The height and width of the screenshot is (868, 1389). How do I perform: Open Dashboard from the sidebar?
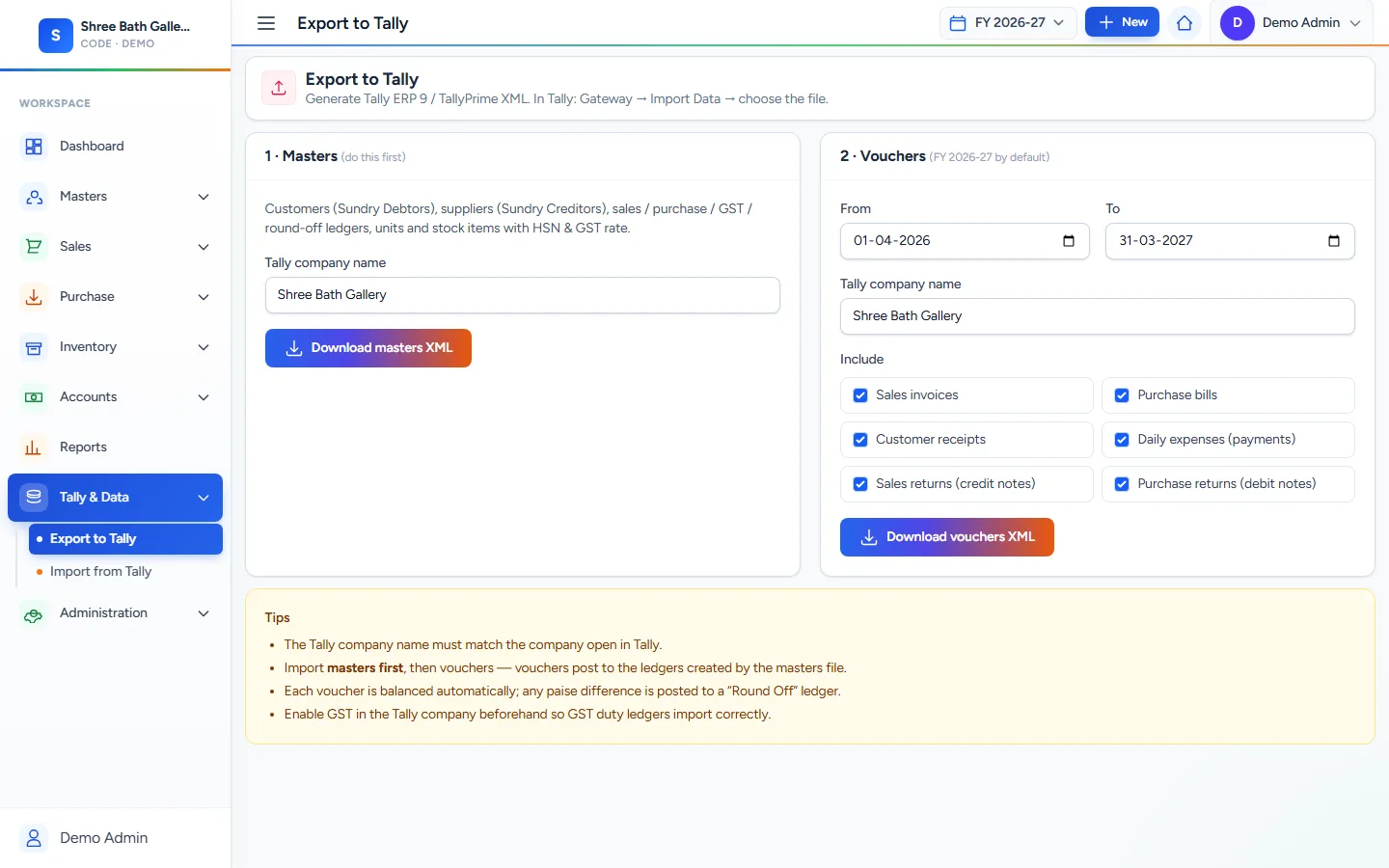[115, 147]
